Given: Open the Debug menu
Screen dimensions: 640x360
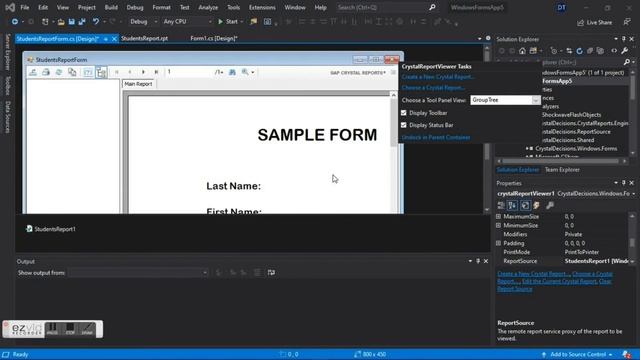Looking at the screenshot, I should pos(135,7).
